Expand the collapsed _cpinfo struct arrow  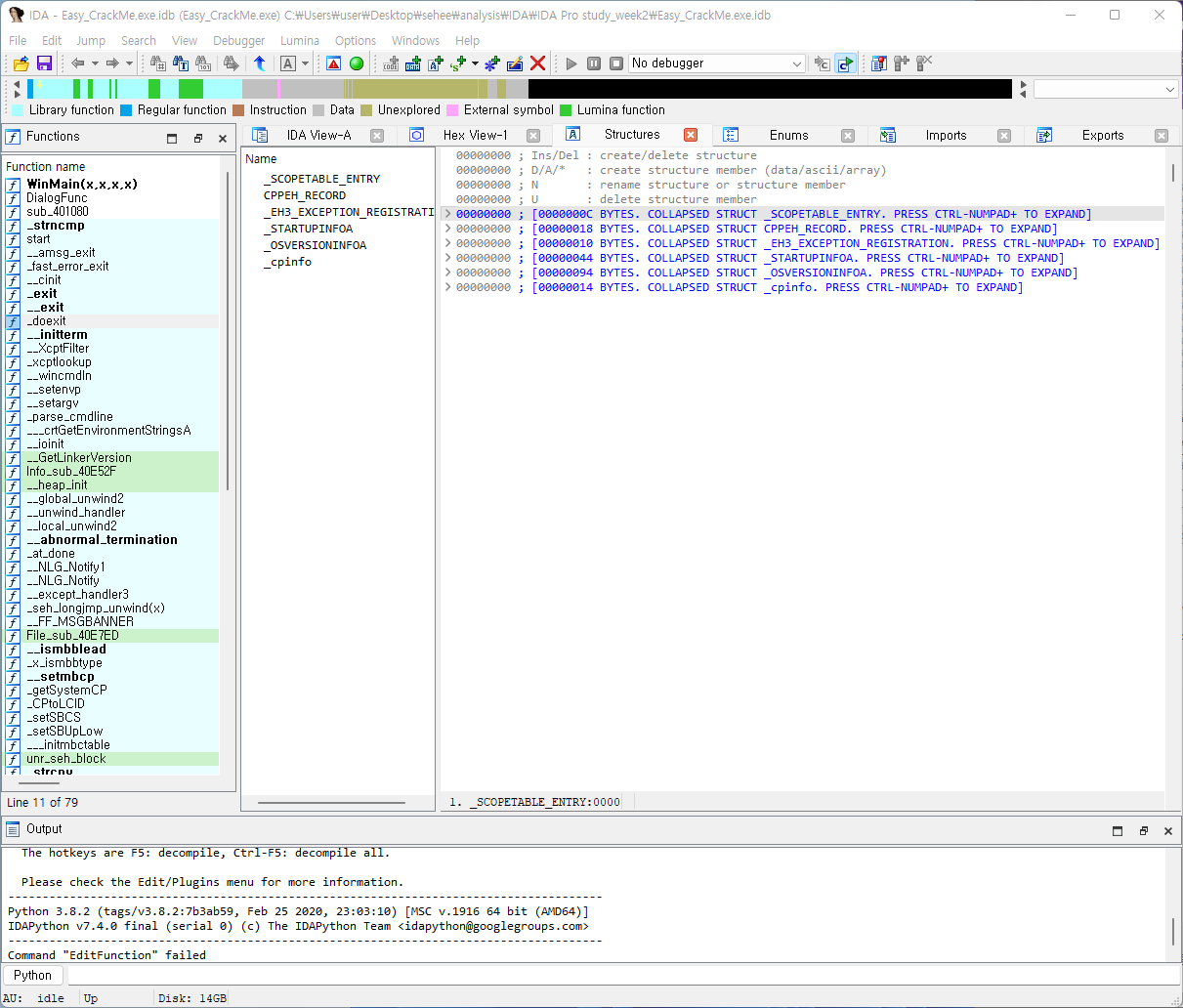click(x=448, y=287)
